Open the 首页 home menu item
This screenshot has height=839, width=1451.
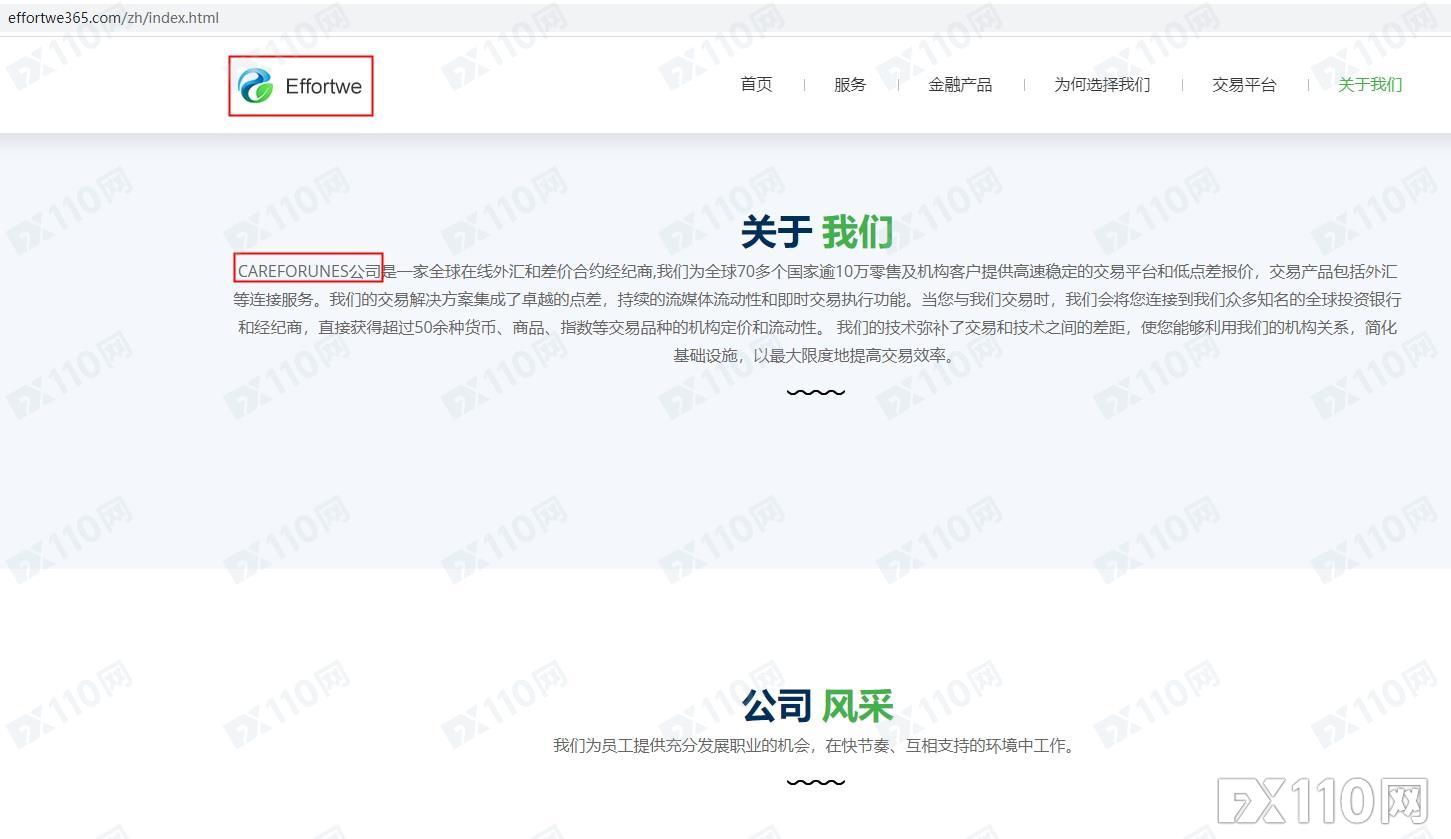(756, 84)
